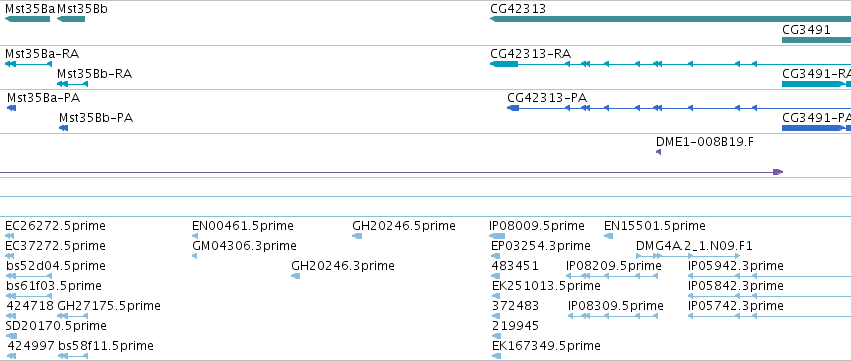Click the CG42313-PA protein feature

click(x=679, y=108)
